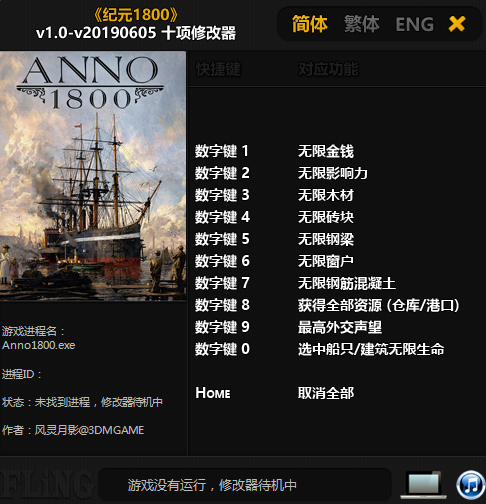Switch language to 简体
Screen dimensions: 486x504
[310, 24]
